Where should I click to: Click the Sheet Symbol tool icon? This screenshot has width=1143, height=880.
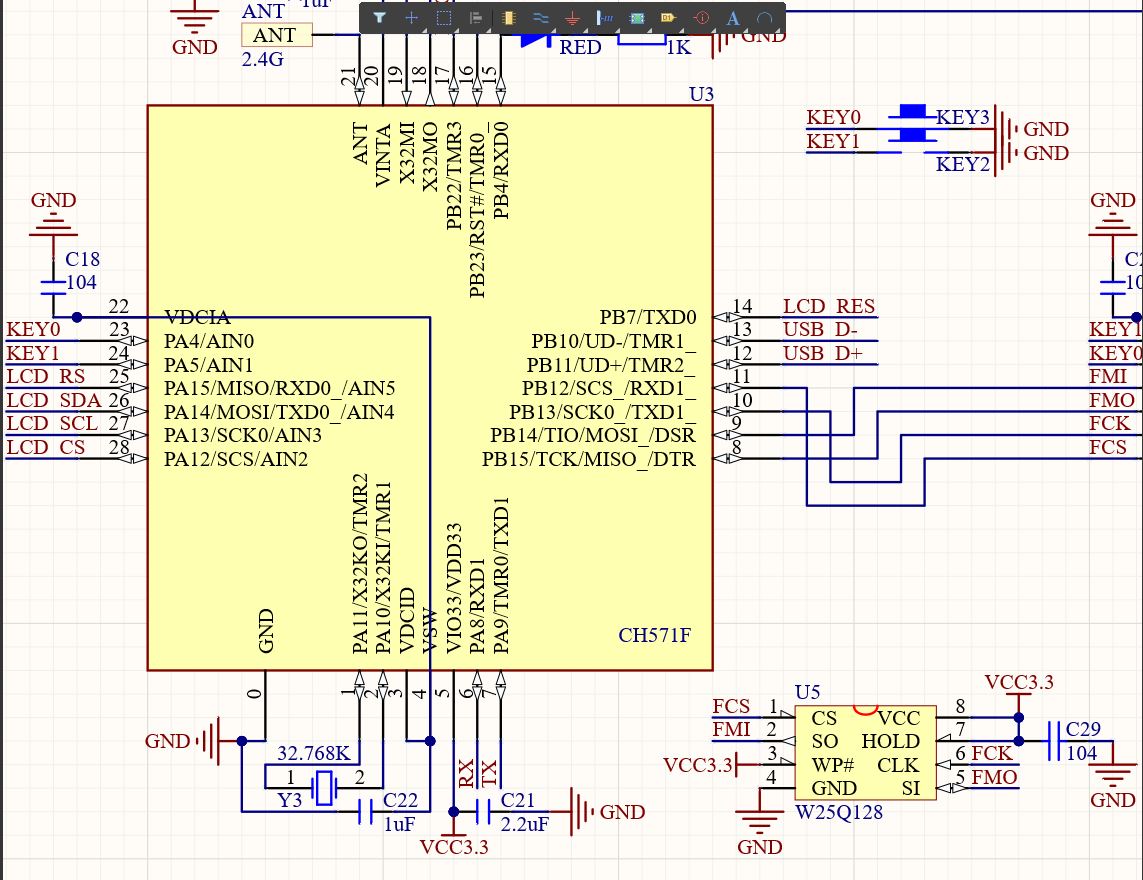tap(636, 18)
